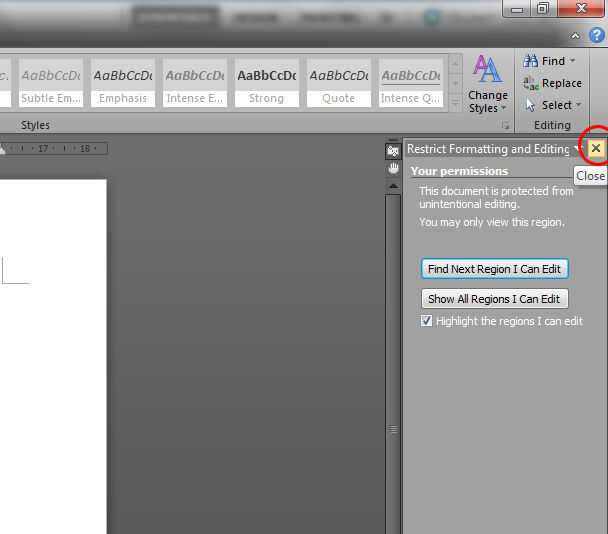Open Restrict Formatting pane options arrow
The image size is (608, 534).
pos(576,149)
